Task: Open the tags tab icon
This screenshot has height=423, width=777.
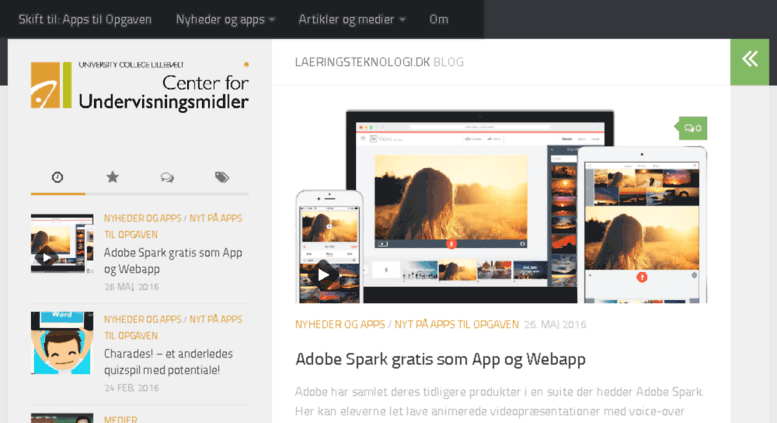Action: [222, 177]
